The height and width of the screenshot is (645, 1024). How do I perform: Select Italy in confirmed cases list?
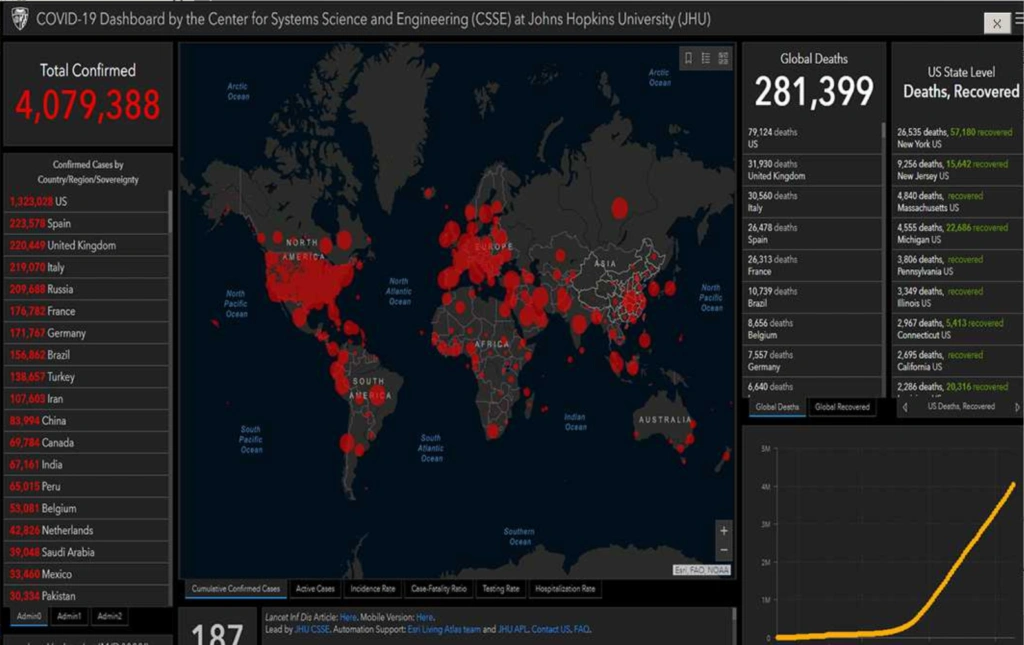86,267
